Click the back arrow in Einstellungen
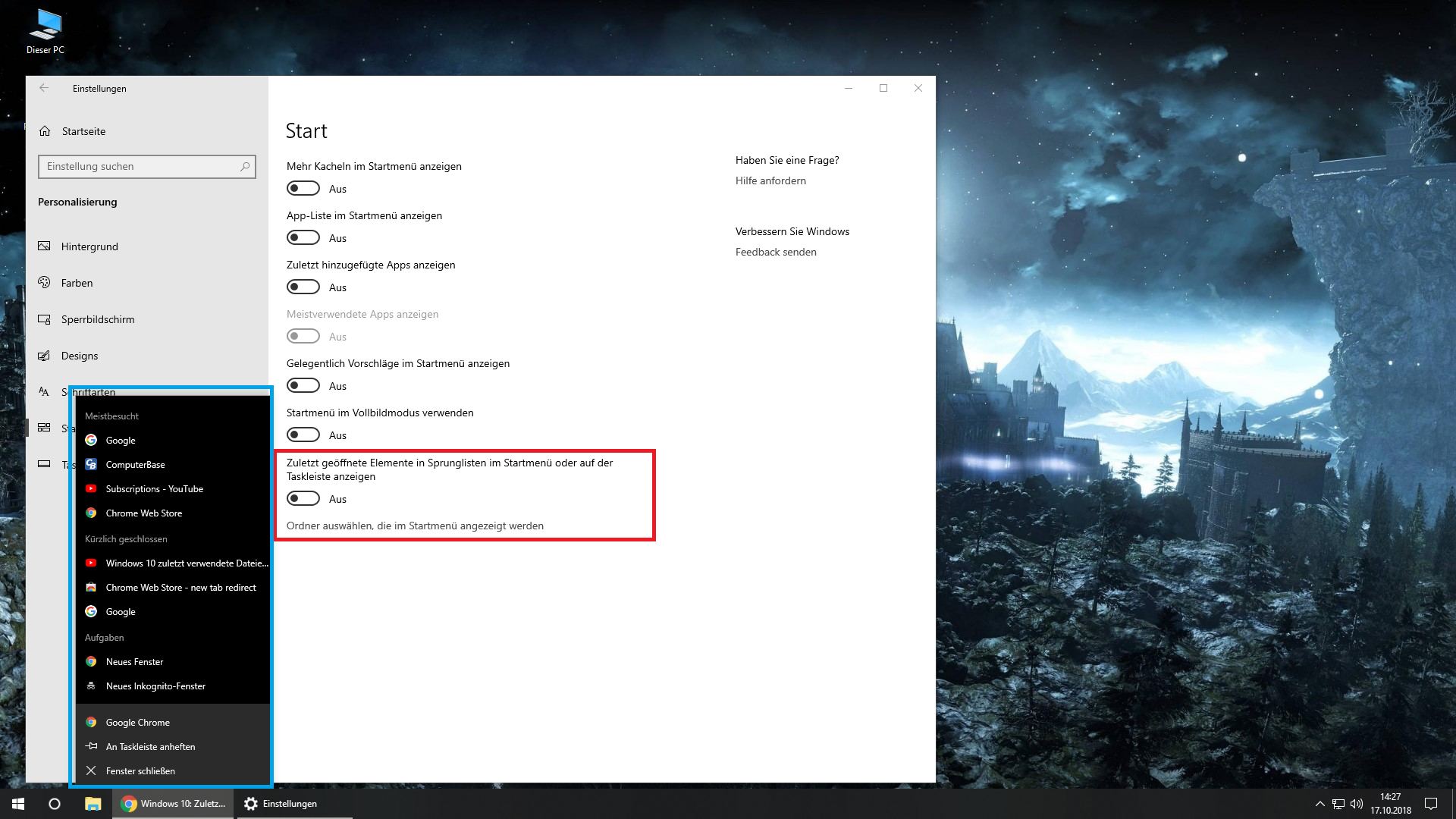Screen dimensions: 1456x819 [44, 88]
